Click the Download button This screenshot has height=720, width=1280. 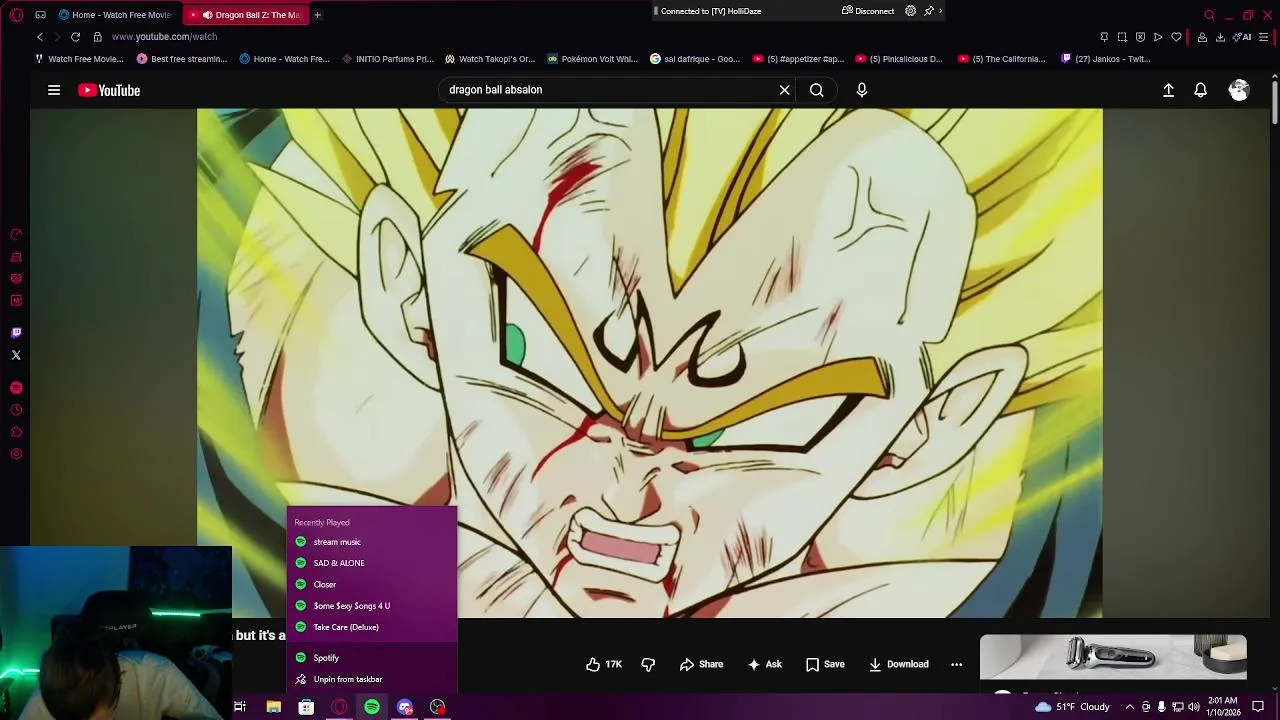898,664
